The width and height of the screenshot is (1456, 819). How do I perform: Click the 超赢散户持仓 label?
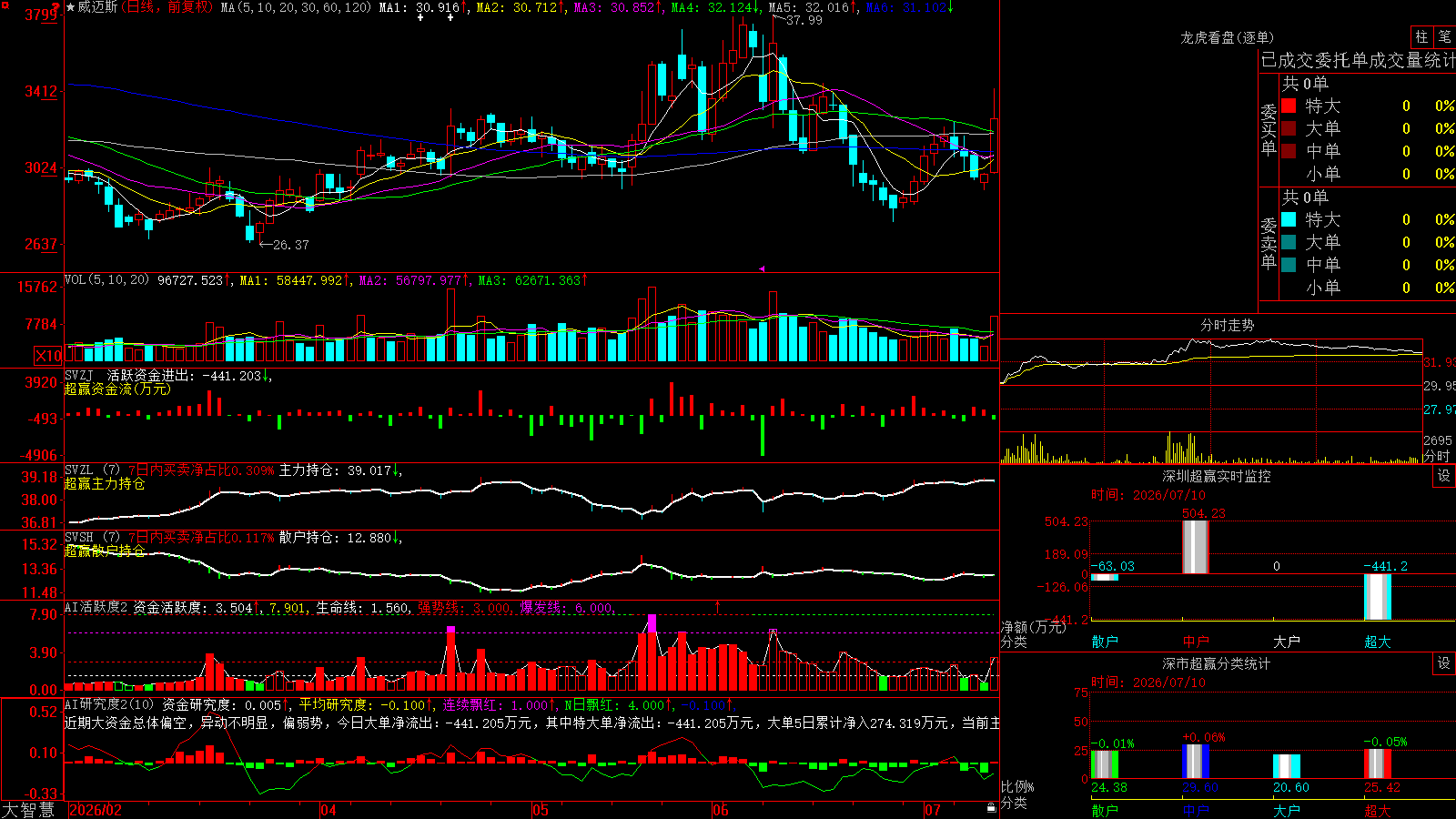(105, 551)
